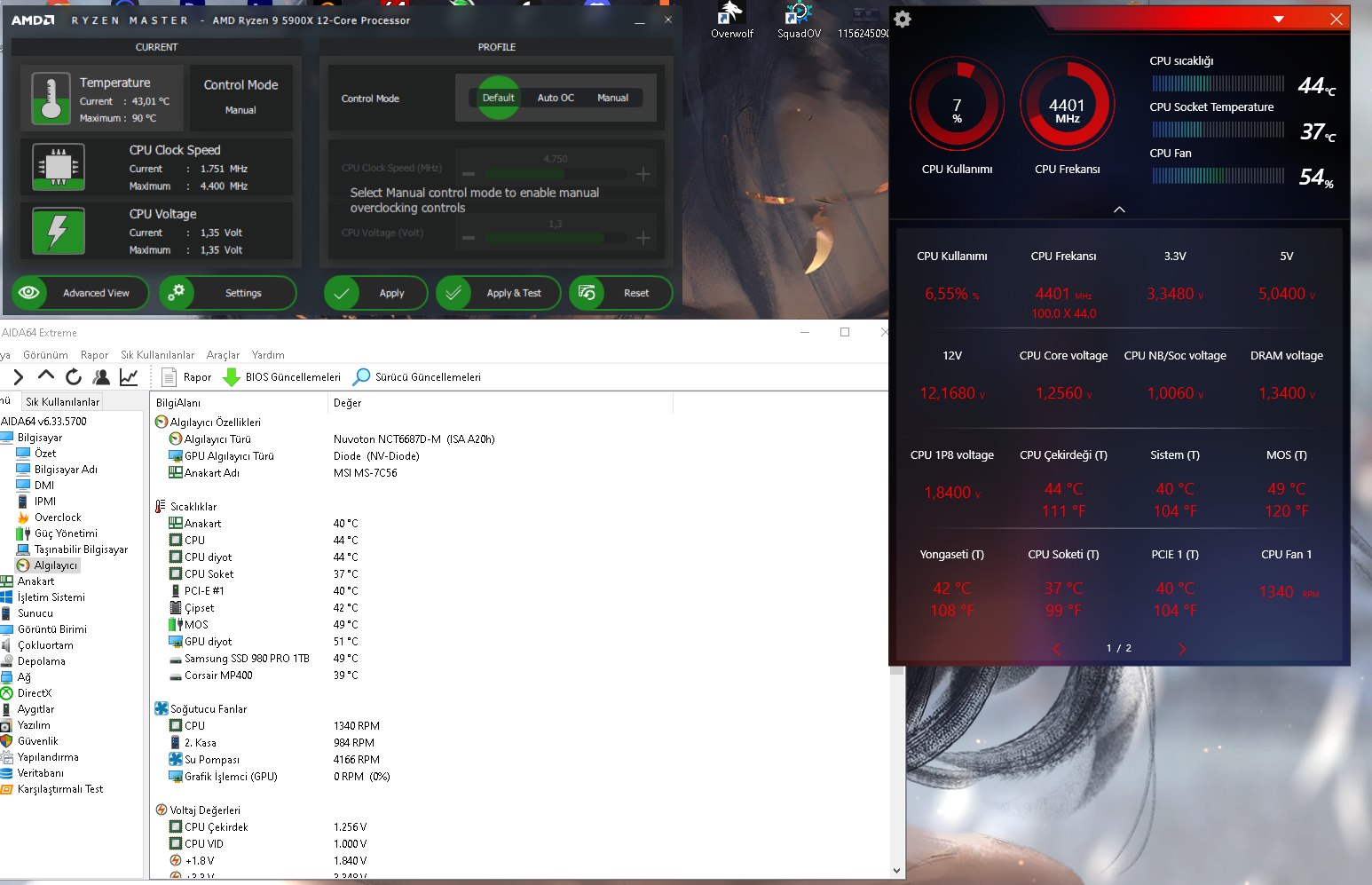Click the Ryzen Master temperature thermometer icon
The width and height of the screenshot is (1372, 885).
[x=51, y=98]
